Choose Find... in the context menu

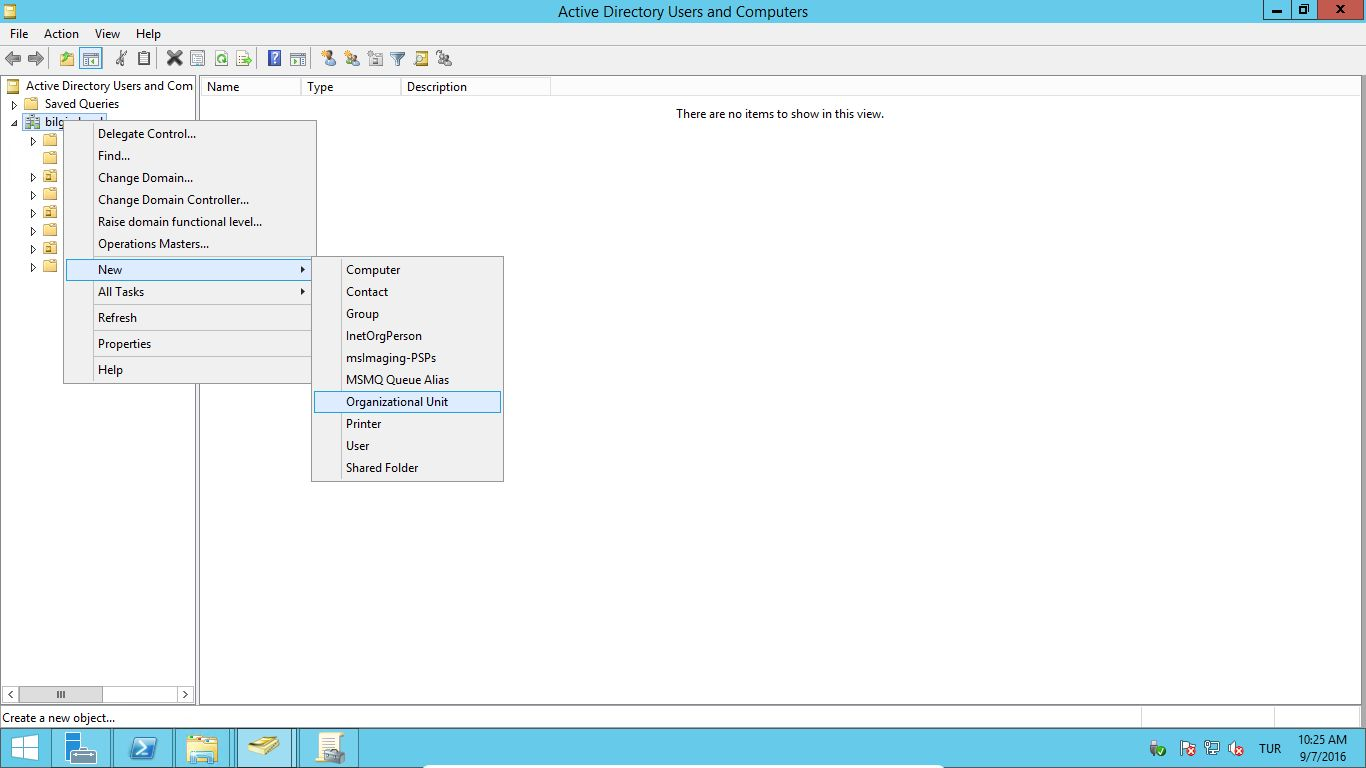[189, 156]
